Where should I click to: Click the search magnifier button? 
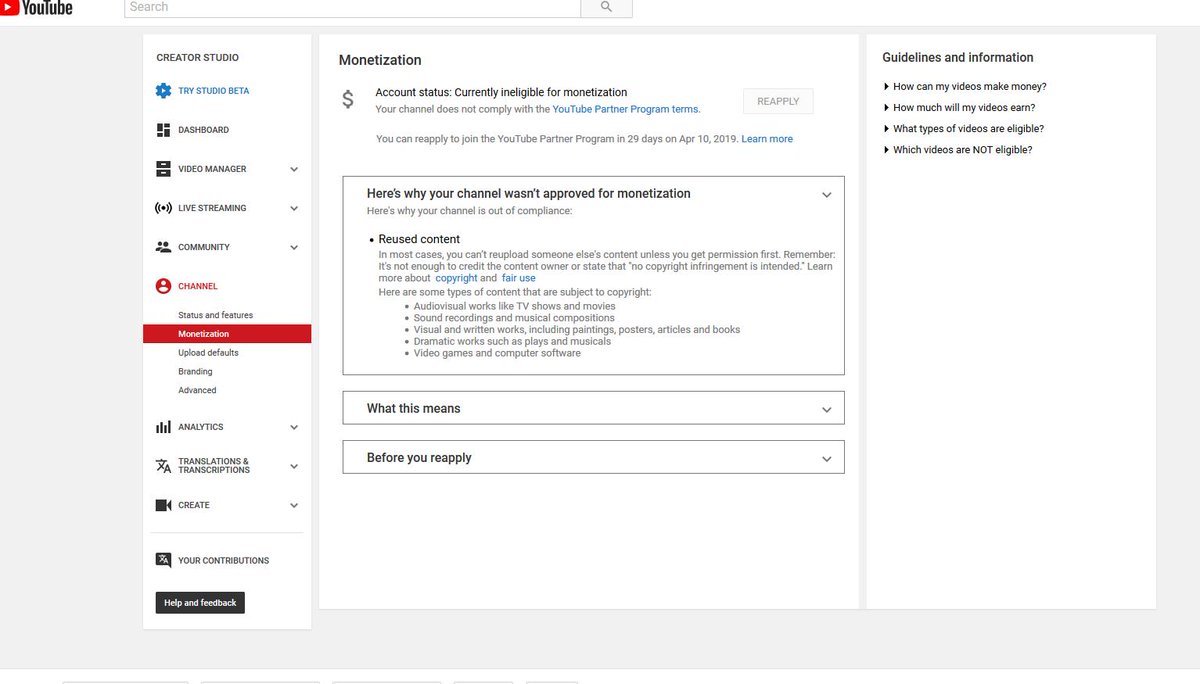606,7
